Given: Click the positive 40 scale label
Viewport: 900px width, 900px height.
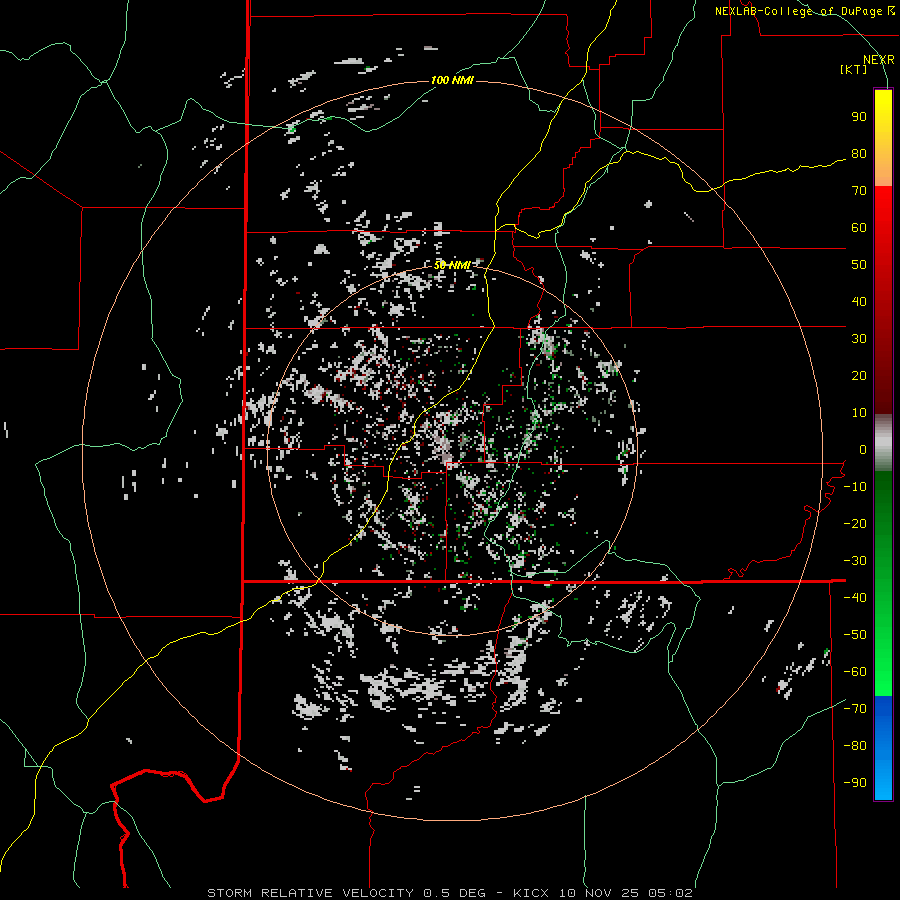Looking at the screenshot, I should pos(859,301).
